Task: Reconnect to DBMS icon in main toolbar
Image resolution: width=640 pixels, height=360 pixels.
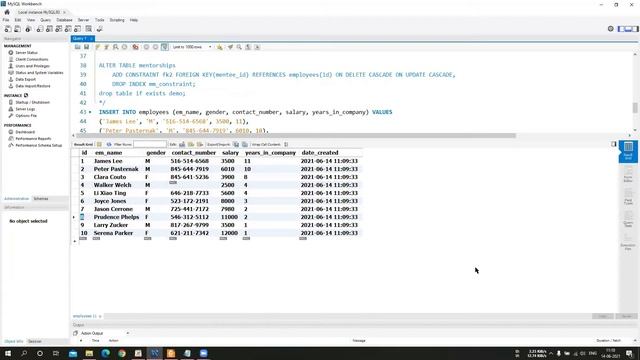Action: 99,29
